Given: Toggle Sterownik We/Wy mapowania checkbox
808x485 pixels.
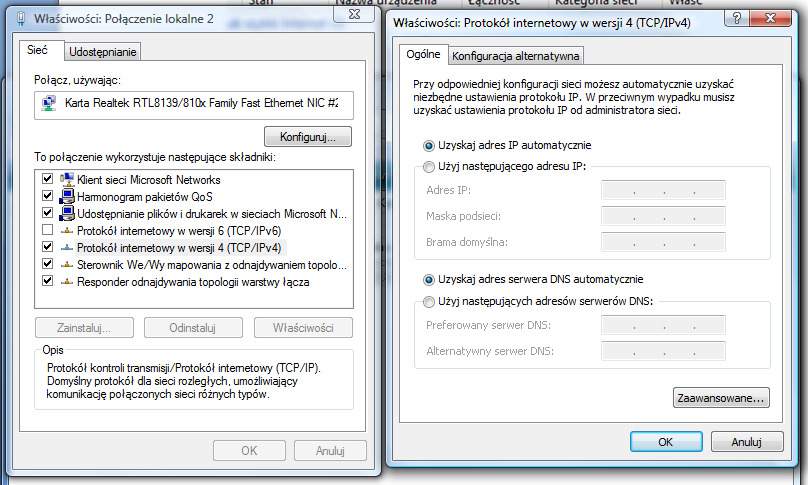Looking at the screenshot, I should point(47,264).
